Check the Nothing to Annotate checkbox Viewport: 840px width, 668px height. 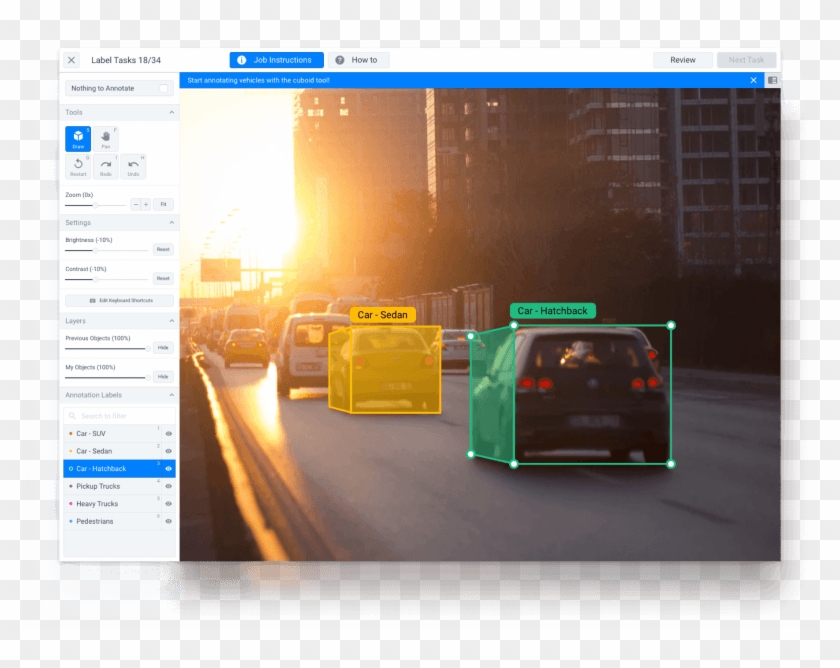click(164, 89)
